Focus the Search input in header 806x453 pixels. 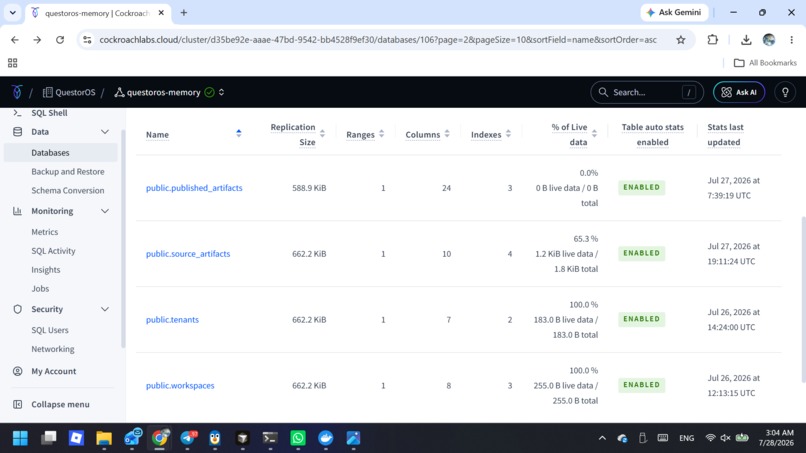(647, 93)
